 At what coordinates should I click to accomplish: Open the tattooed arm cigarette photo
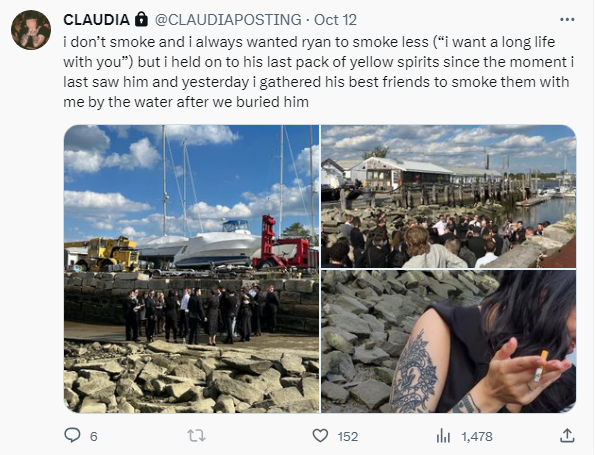[449, 341]
